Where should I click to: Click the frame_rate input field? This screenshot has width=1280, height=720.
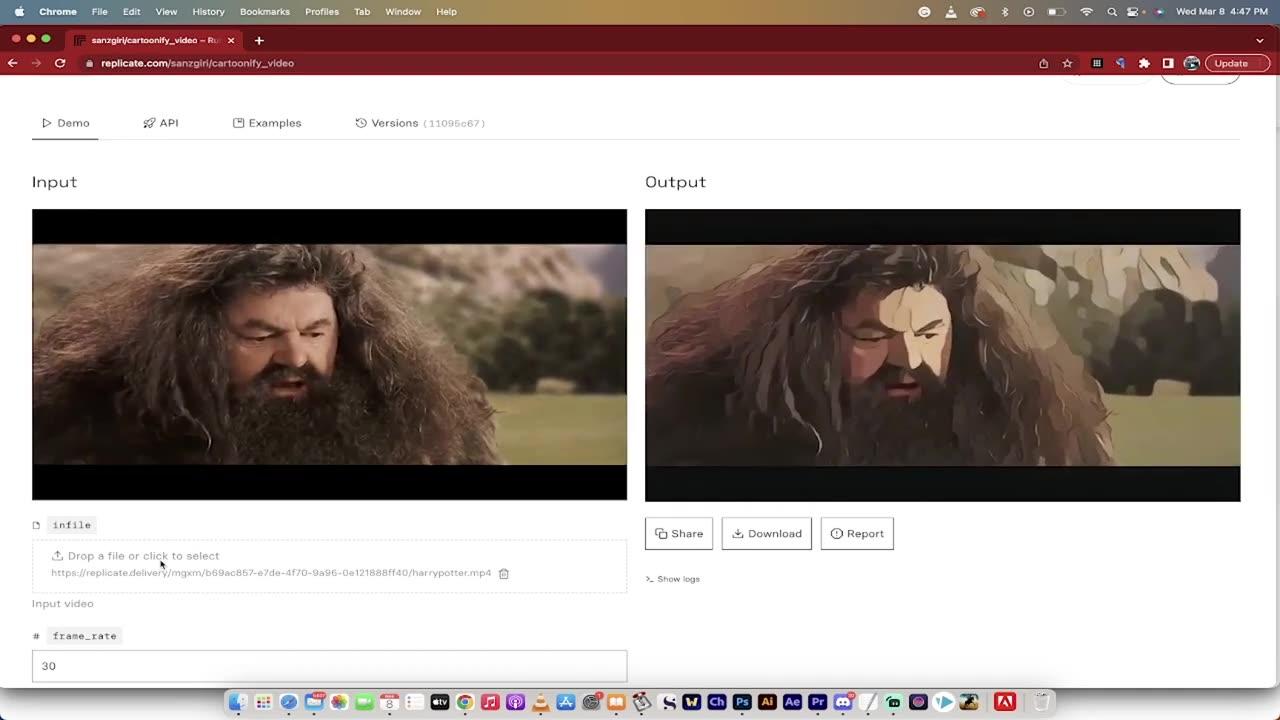329,666
